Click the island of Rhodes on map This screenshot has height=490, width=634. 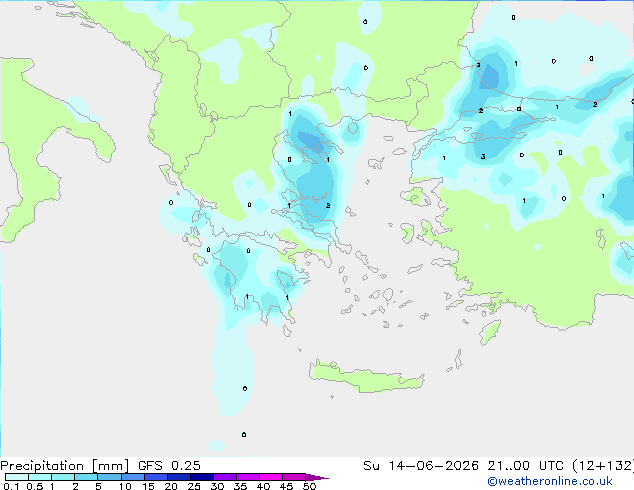pyautogui.click(x=490, y=332)
